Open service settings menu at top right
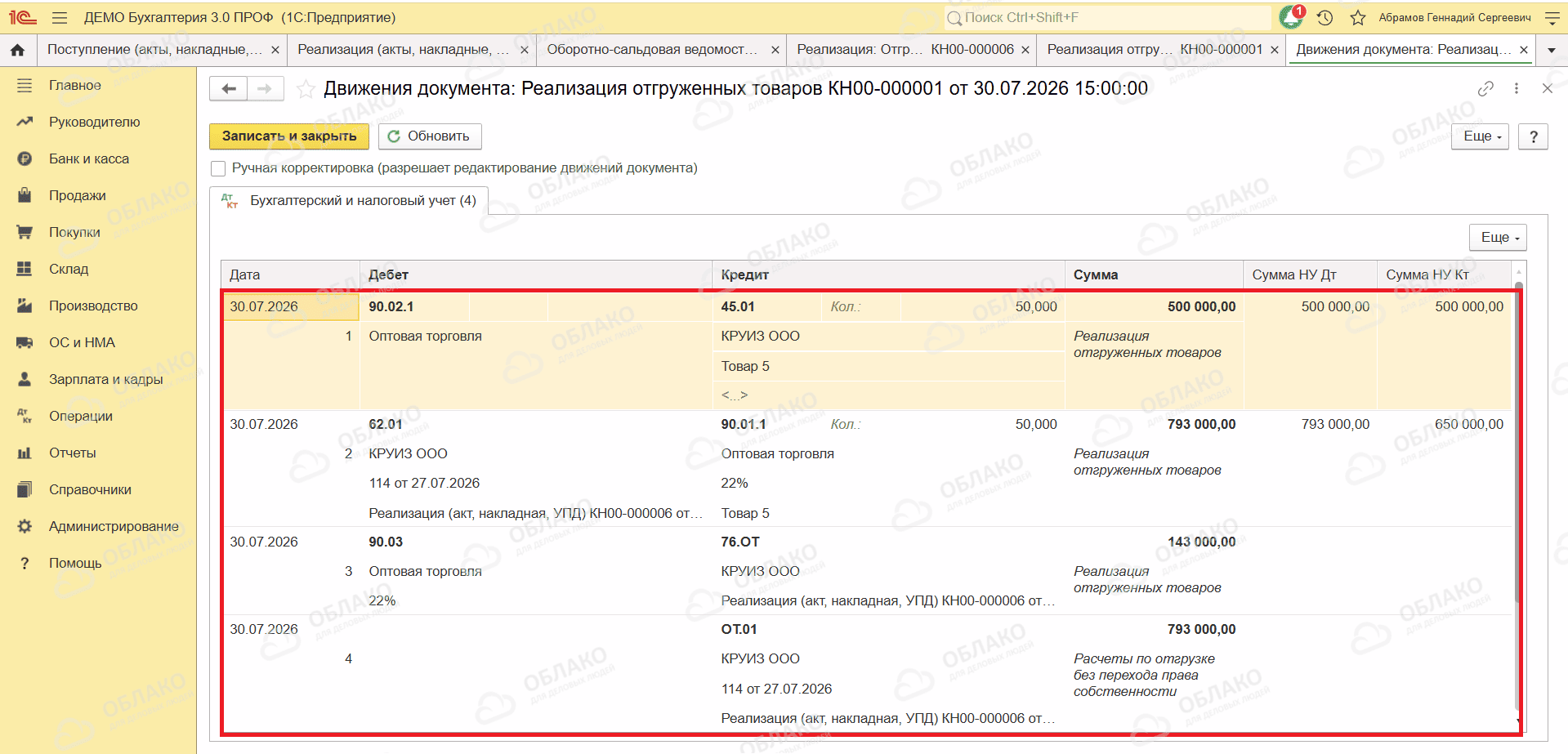Viewport: 1568px width, 754px height. click(1552, 17)
